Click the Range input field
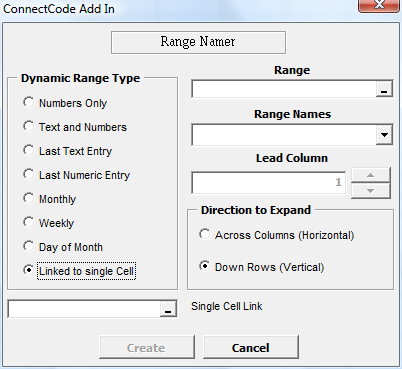This screenshot has width=402, height=369. tap(284, 89)
